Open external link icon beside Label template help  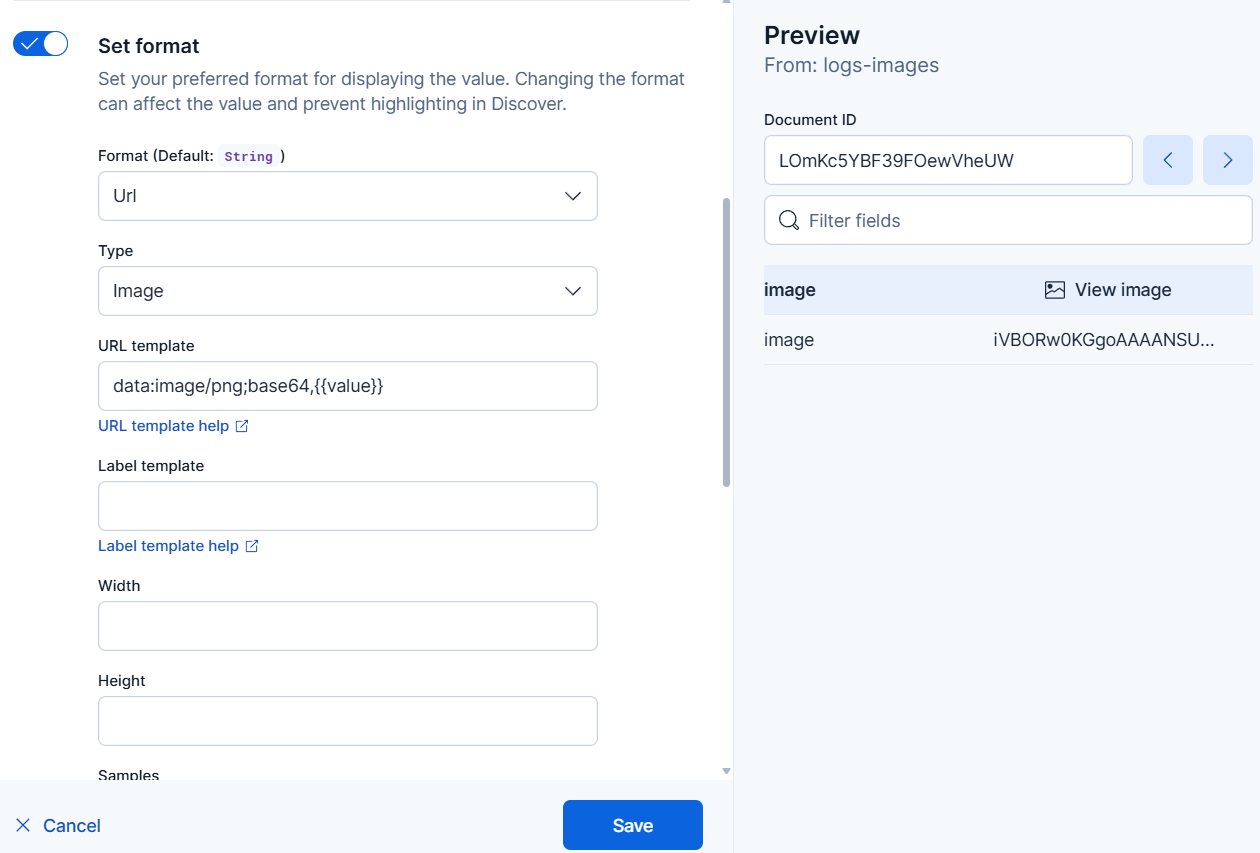251,545
